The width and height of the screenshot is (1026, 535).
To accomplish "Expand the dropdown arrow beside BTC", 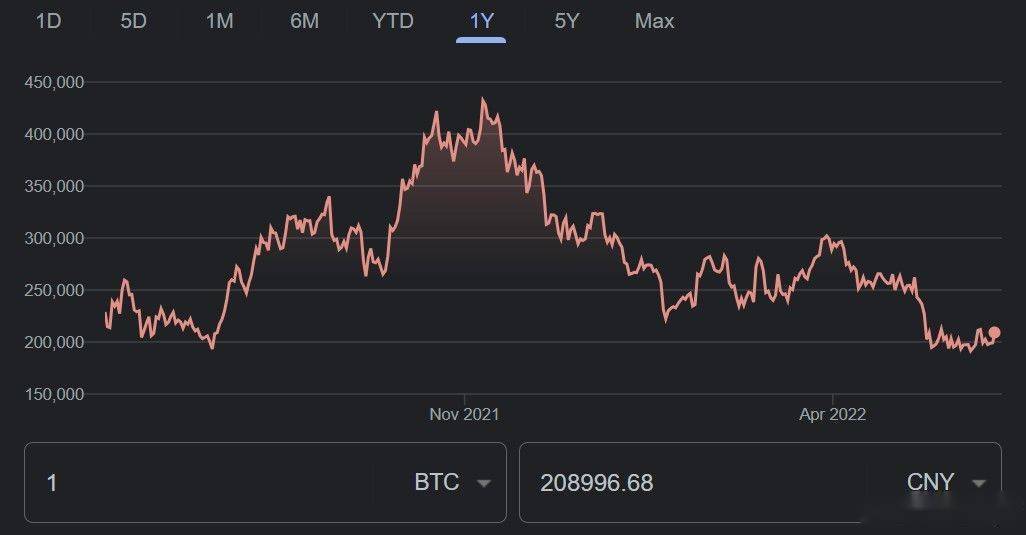I will tap(484, 483).
